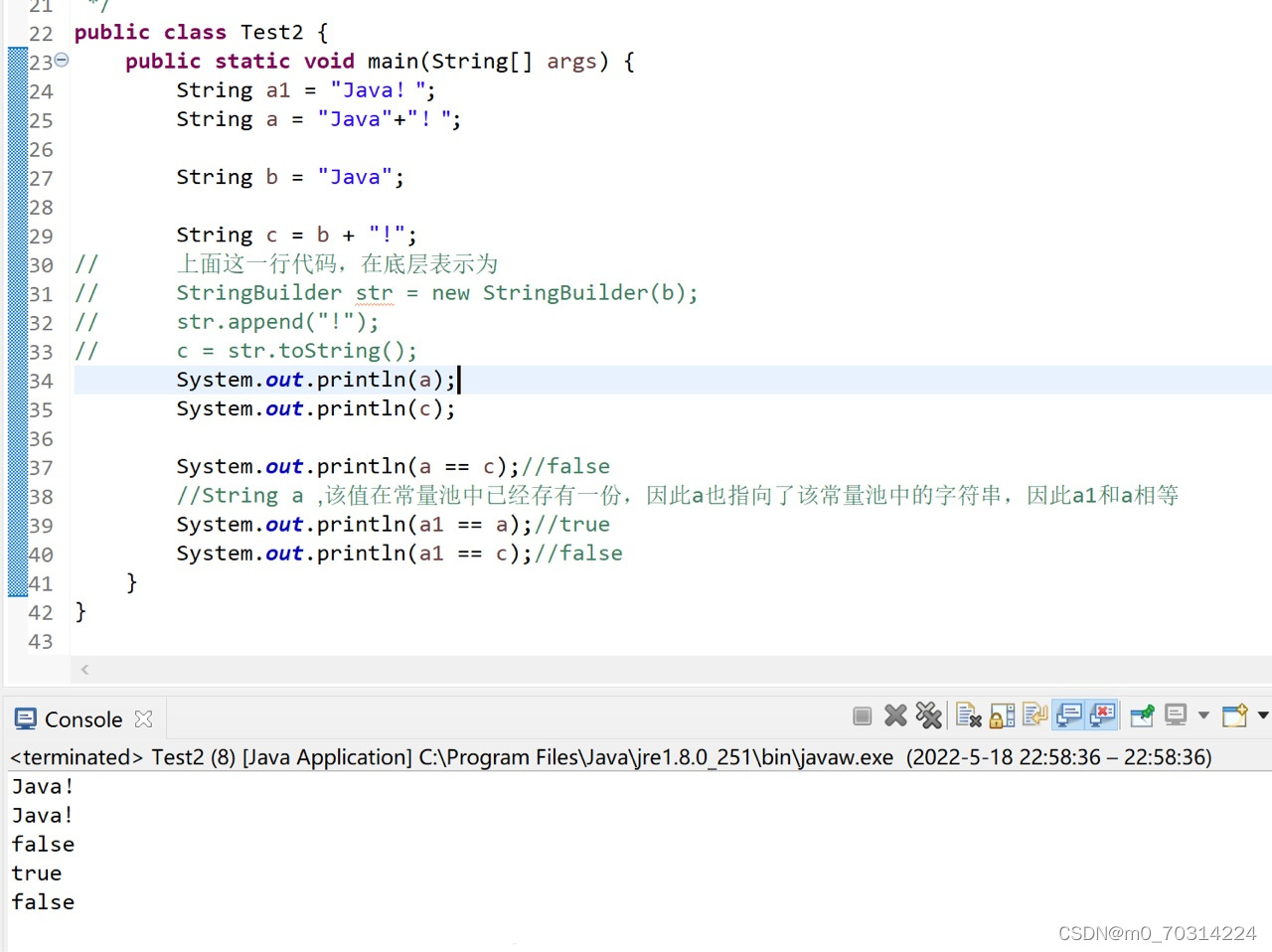Clear the Console output
This screenshot has width=1272, height=952.
pyautogui.click(x=969, y=714)
